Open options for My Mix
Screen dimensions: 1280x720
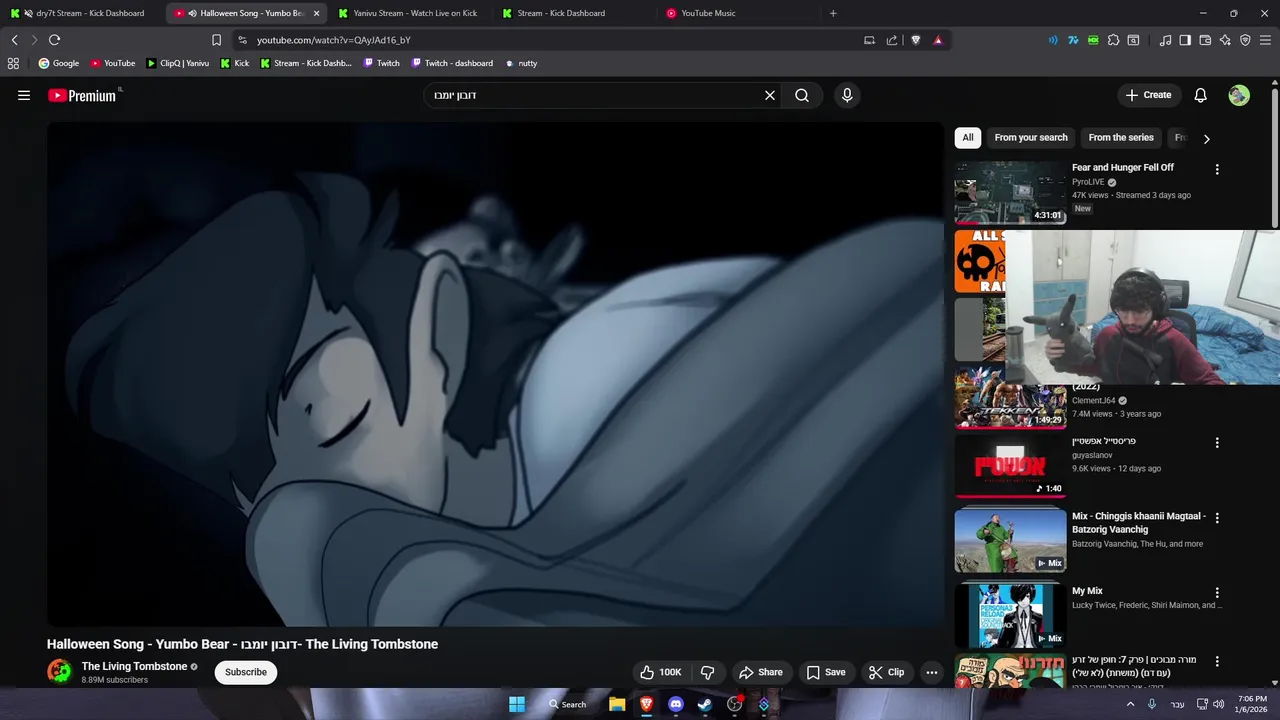coord(1217,593)
